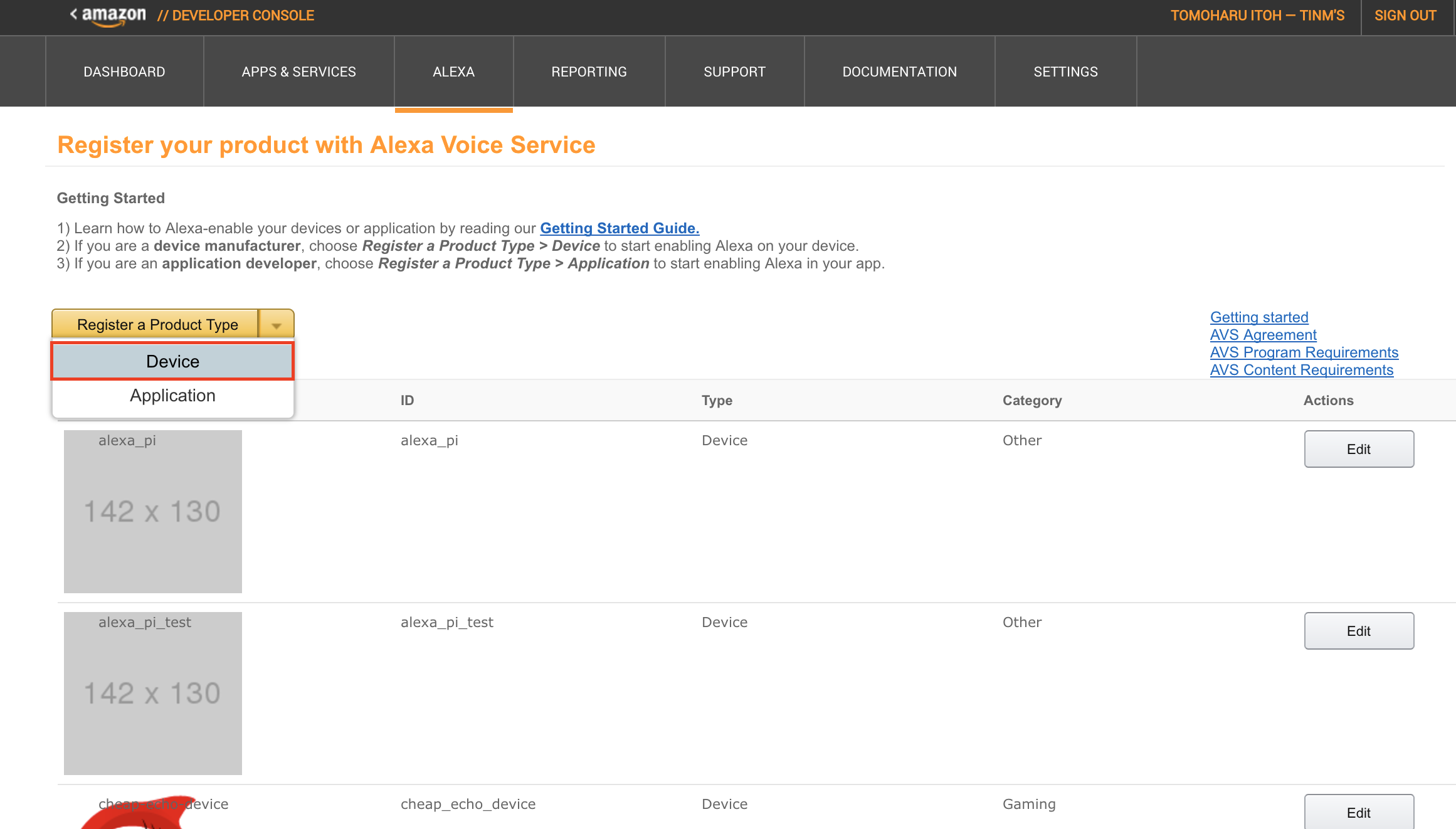
Task: Expand the Register a Product Type dropdown arrow
Action: (x=276, y=325)
